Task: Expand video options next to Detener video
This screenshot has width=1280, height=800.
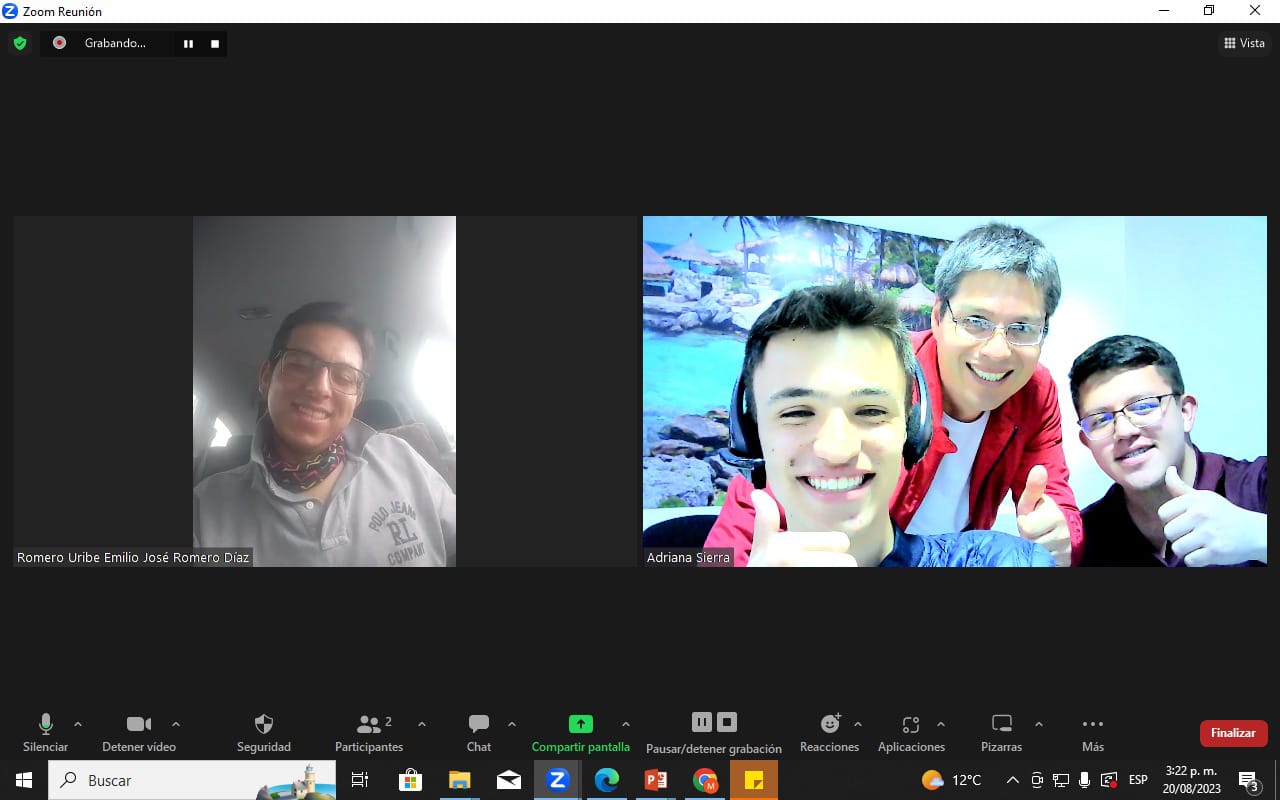Action: click(176, 724)
